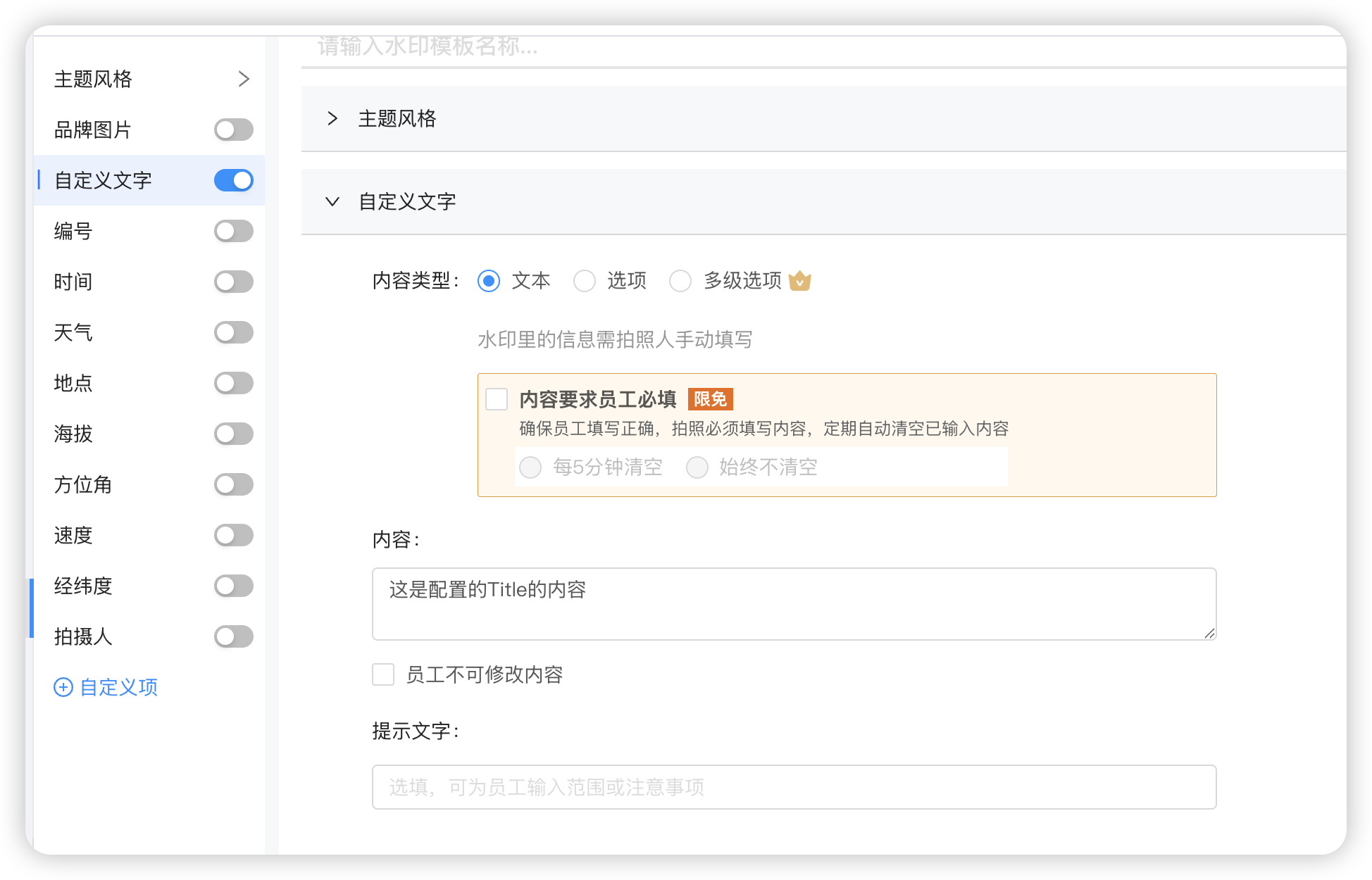Select the 选项 radio button

585,281
